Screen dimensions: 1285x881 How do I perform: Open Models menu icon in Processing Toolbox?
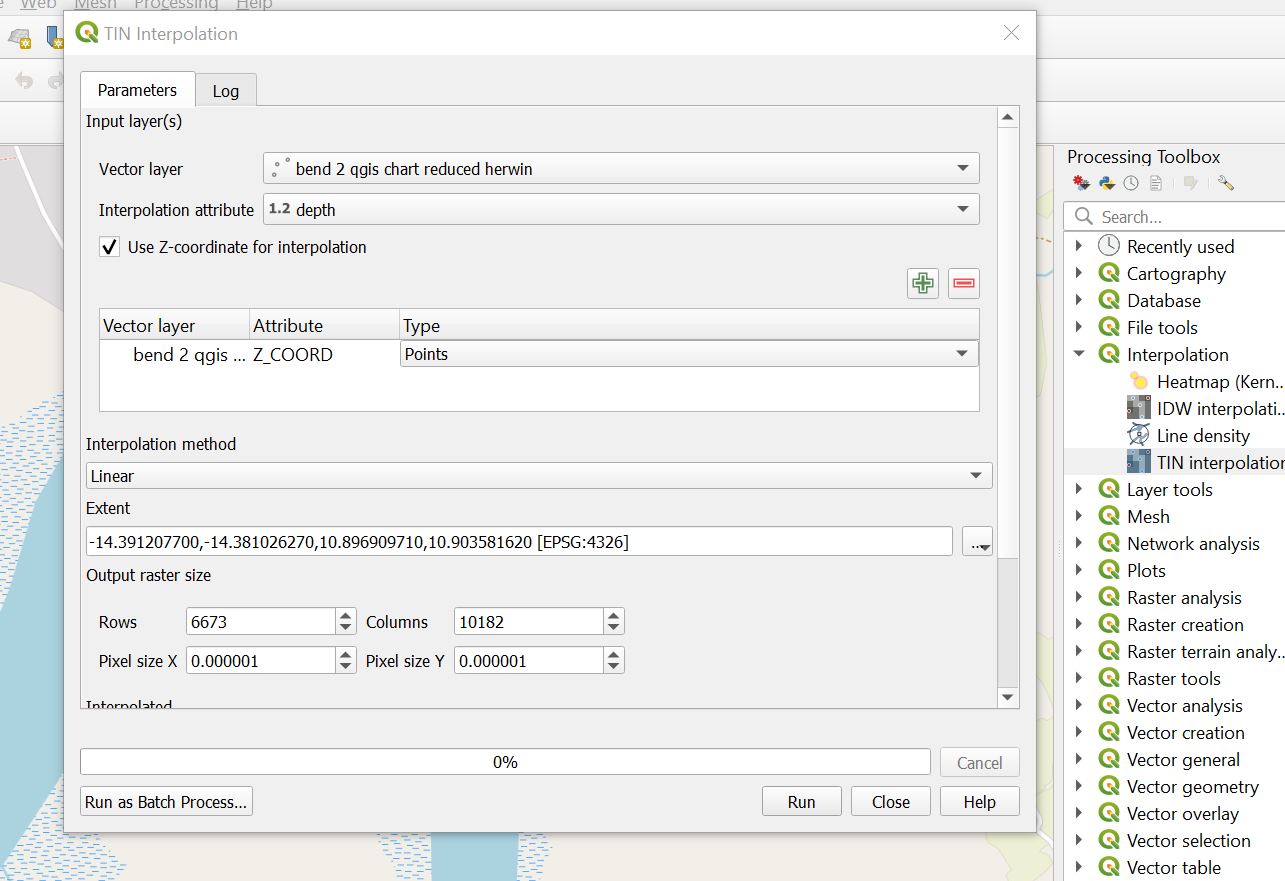coord(1081,183)
